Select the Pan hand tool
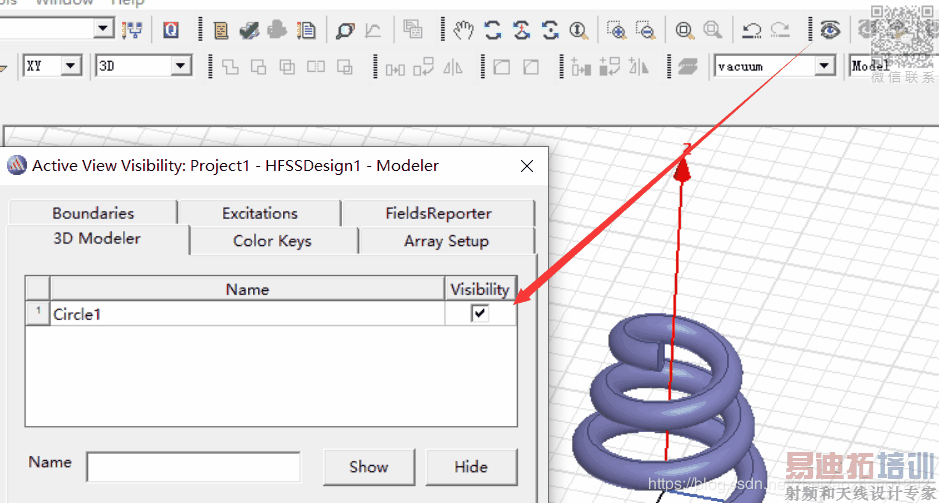This screenshot has width=939, height=503. [462, 30]
